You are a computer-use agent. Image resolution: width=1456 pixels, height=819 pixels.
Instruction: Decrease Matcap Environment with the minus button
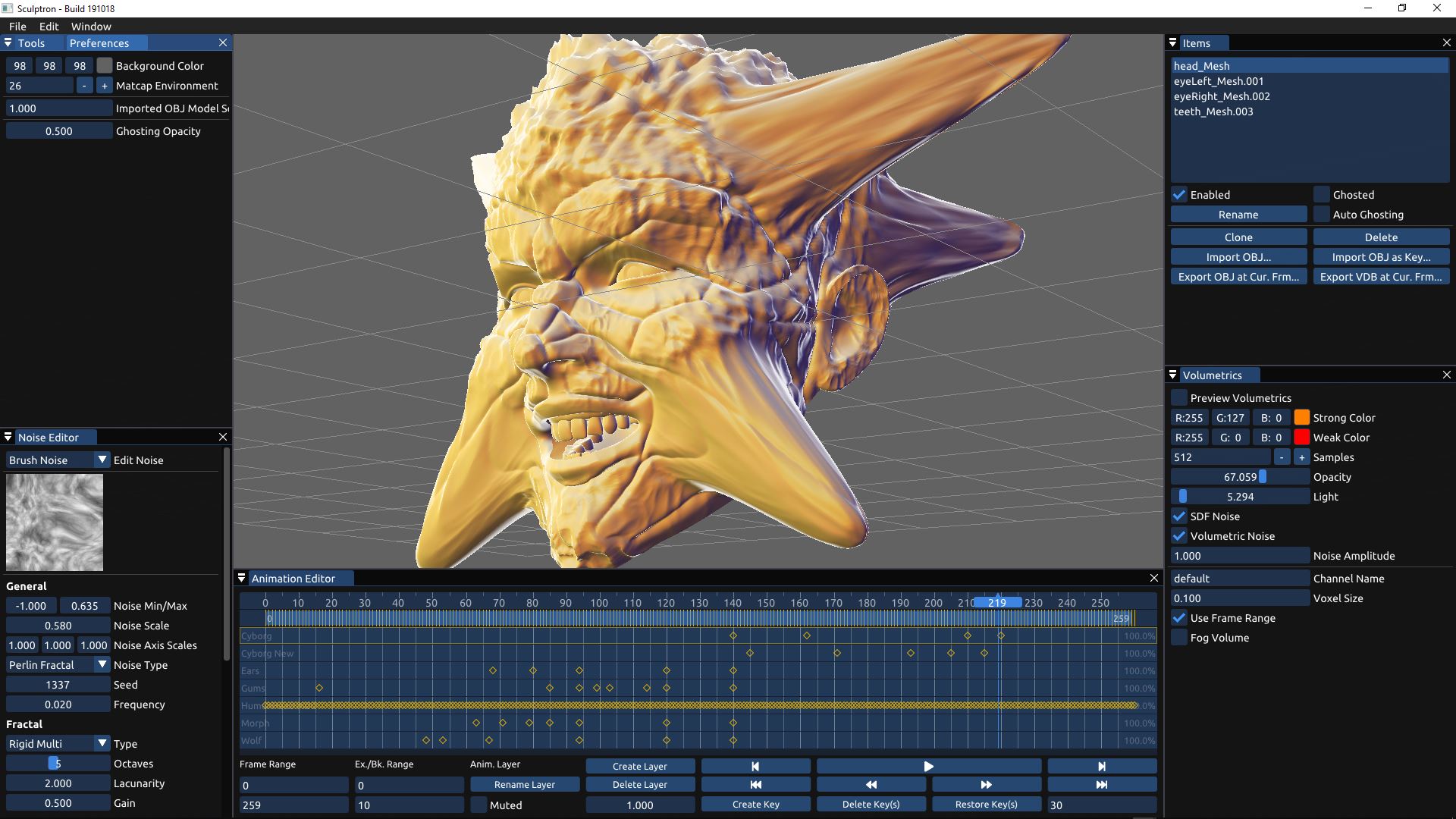pos(84,86)
